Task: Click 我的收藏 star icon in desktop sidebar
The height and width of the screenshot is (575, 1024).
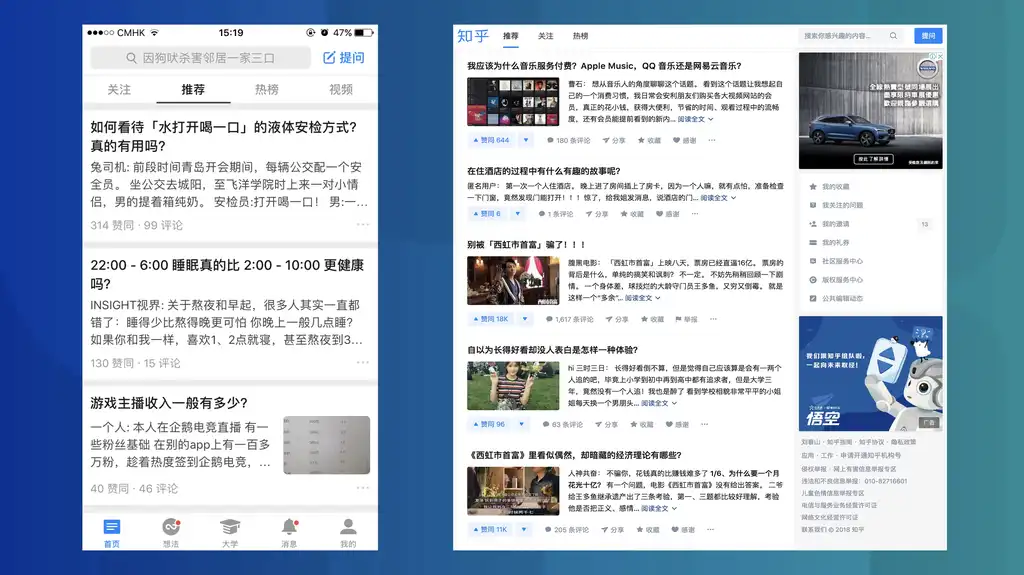Action: [x=812, y=187]
